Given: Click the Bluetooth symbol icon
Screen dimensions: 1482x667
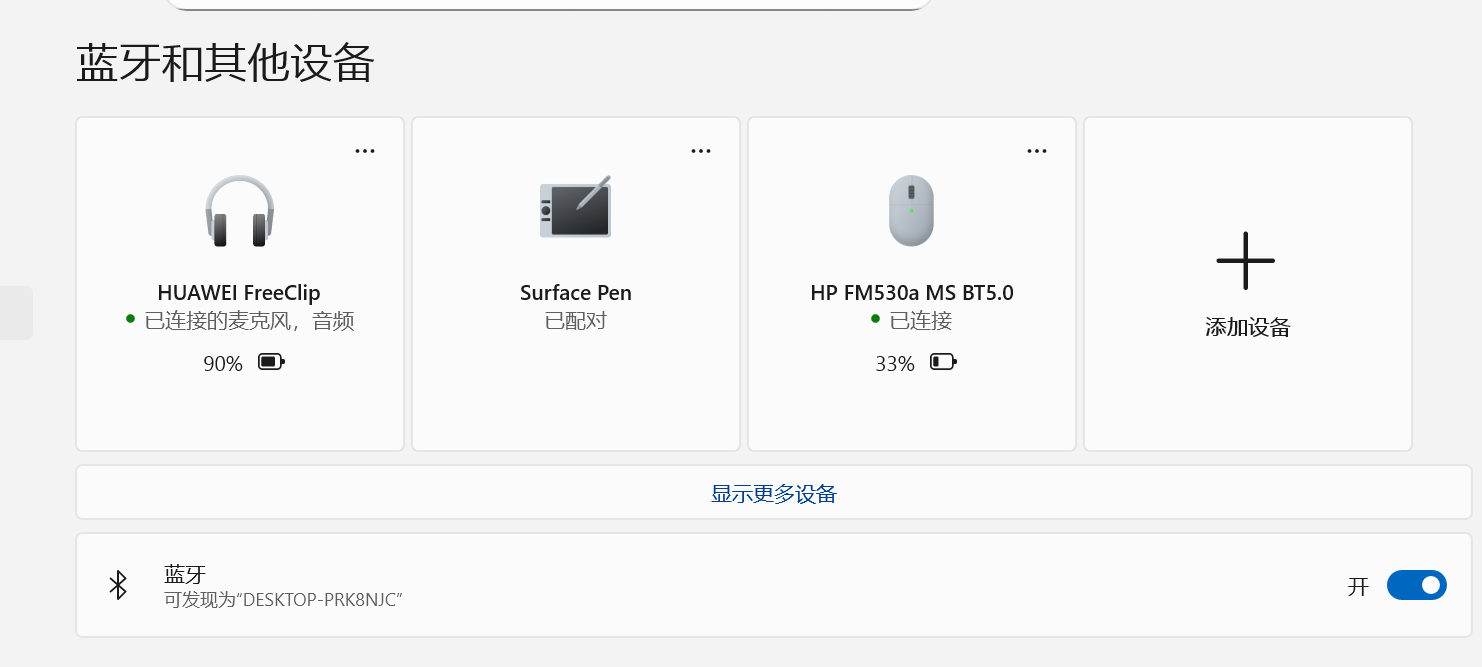Looking at the screenshot, I should click(118, 585).
